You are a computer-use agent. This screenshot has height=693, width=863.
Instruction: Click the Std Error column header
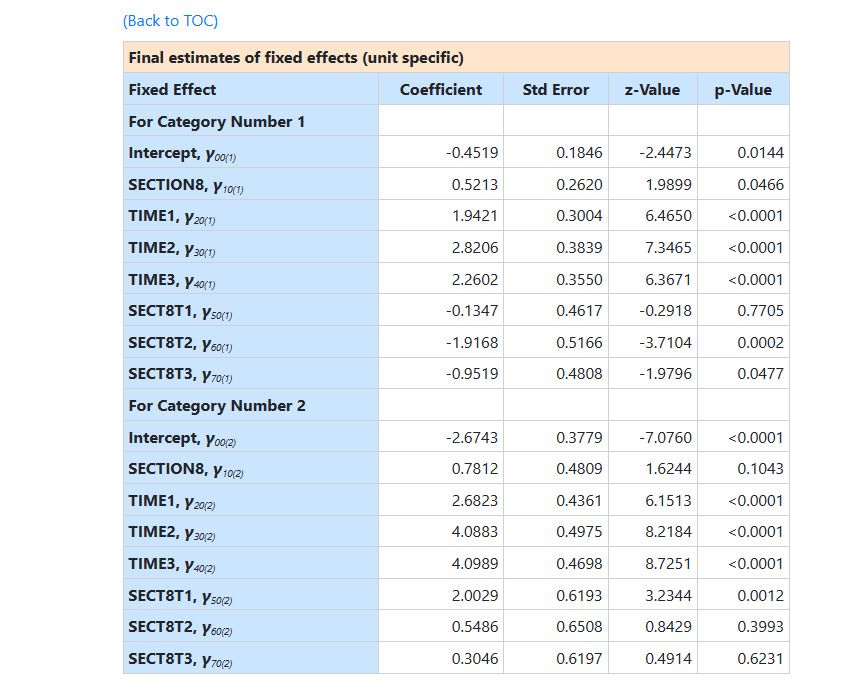[555, 90]
